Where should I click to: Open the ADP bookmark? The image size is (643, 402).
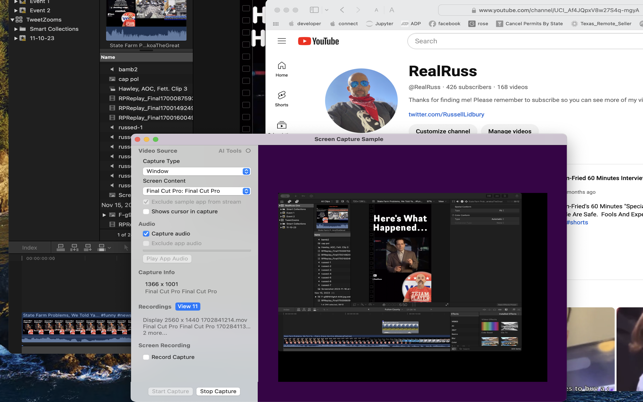pos(411,24)
